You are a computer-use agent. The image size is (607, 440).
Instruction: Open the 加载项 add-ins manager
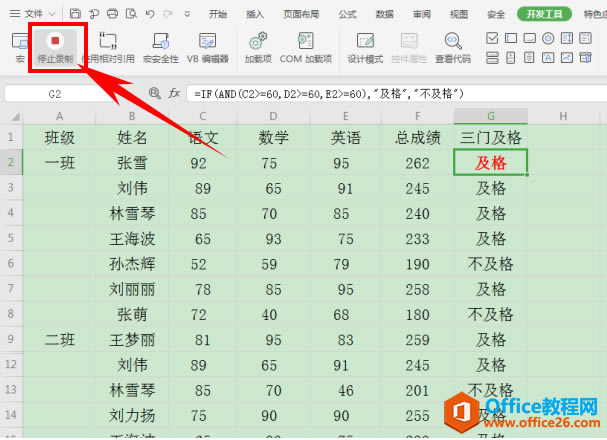click(258, 47)
